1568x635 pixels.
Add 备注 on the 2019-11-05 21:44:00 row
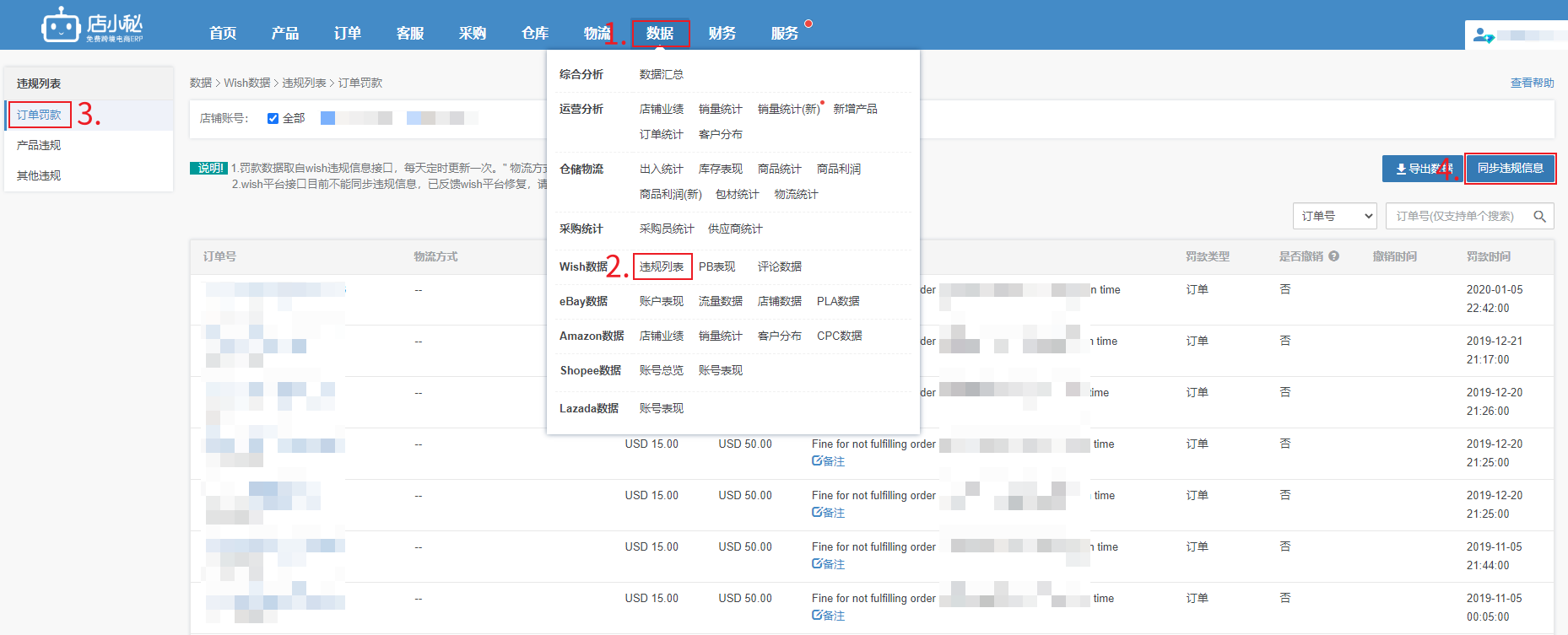pos(828,564)
